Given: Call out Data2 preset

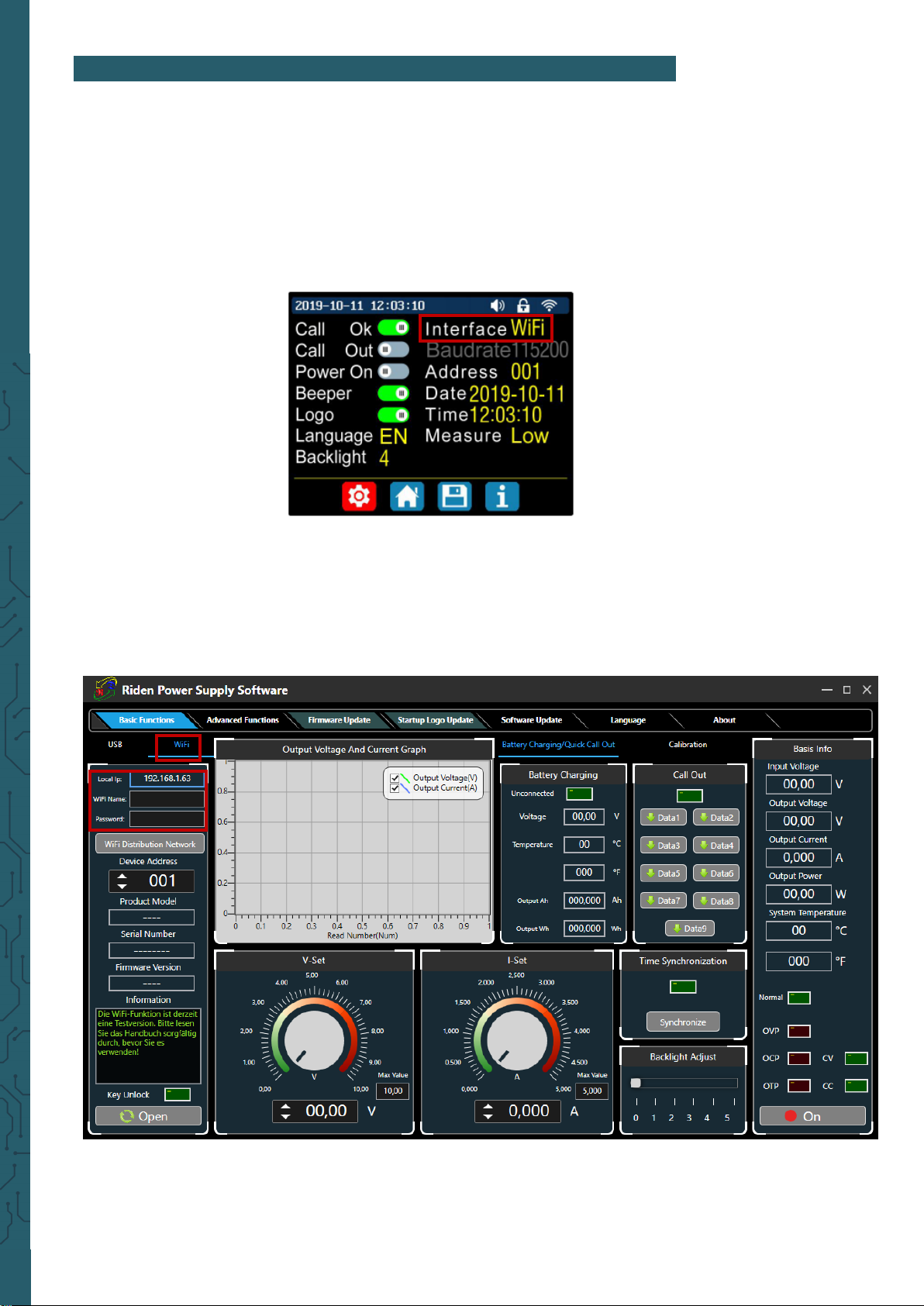Looking at the screenshot, I should pos(716,817).
